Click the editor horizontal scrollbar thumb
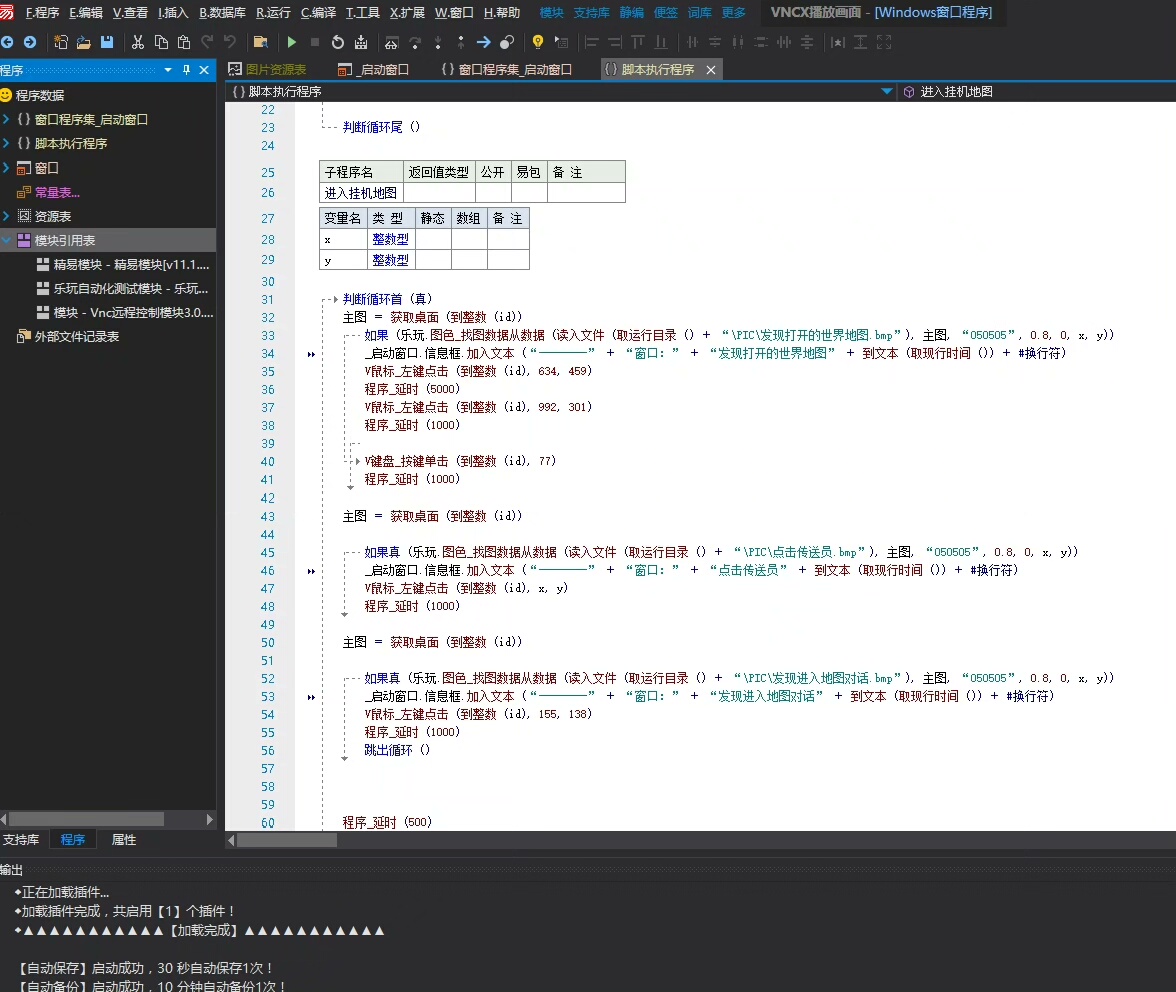The width and height of the screenshot is (1176, 992). (287, 840)
